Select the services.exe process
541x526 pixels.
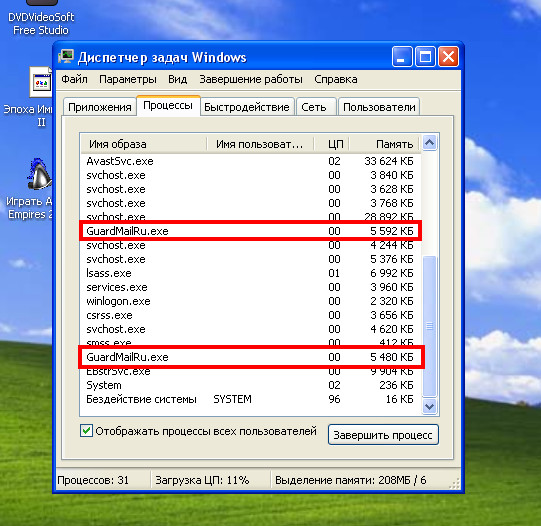point(251,287)
